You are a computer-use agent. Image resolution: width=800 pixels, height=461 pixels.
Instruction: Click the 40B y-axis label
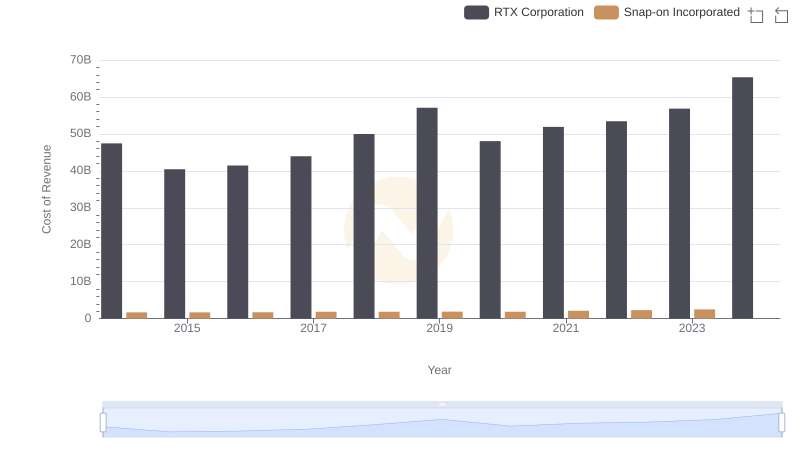point(81,170)
